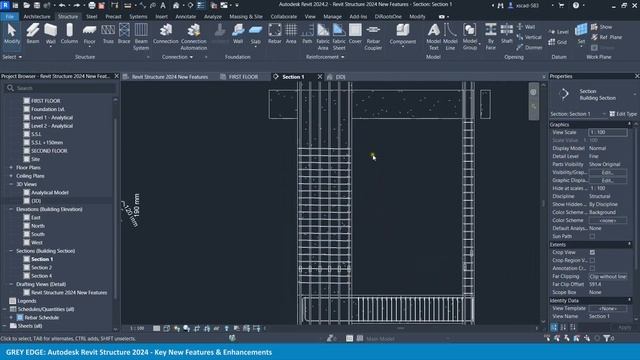Select the Rebar Schedule item

pyautogui.click(x=42, y=318)
